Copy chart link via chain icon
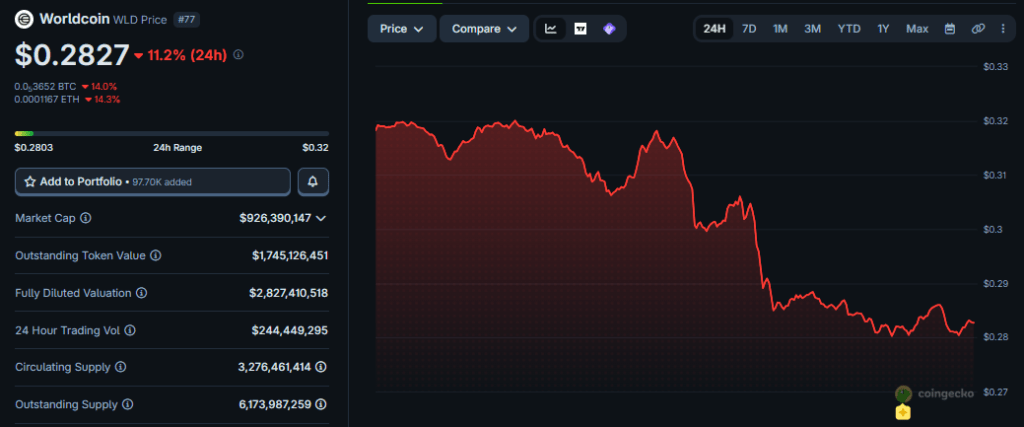This screenshot has height=427, width=1024. (978, 29)
